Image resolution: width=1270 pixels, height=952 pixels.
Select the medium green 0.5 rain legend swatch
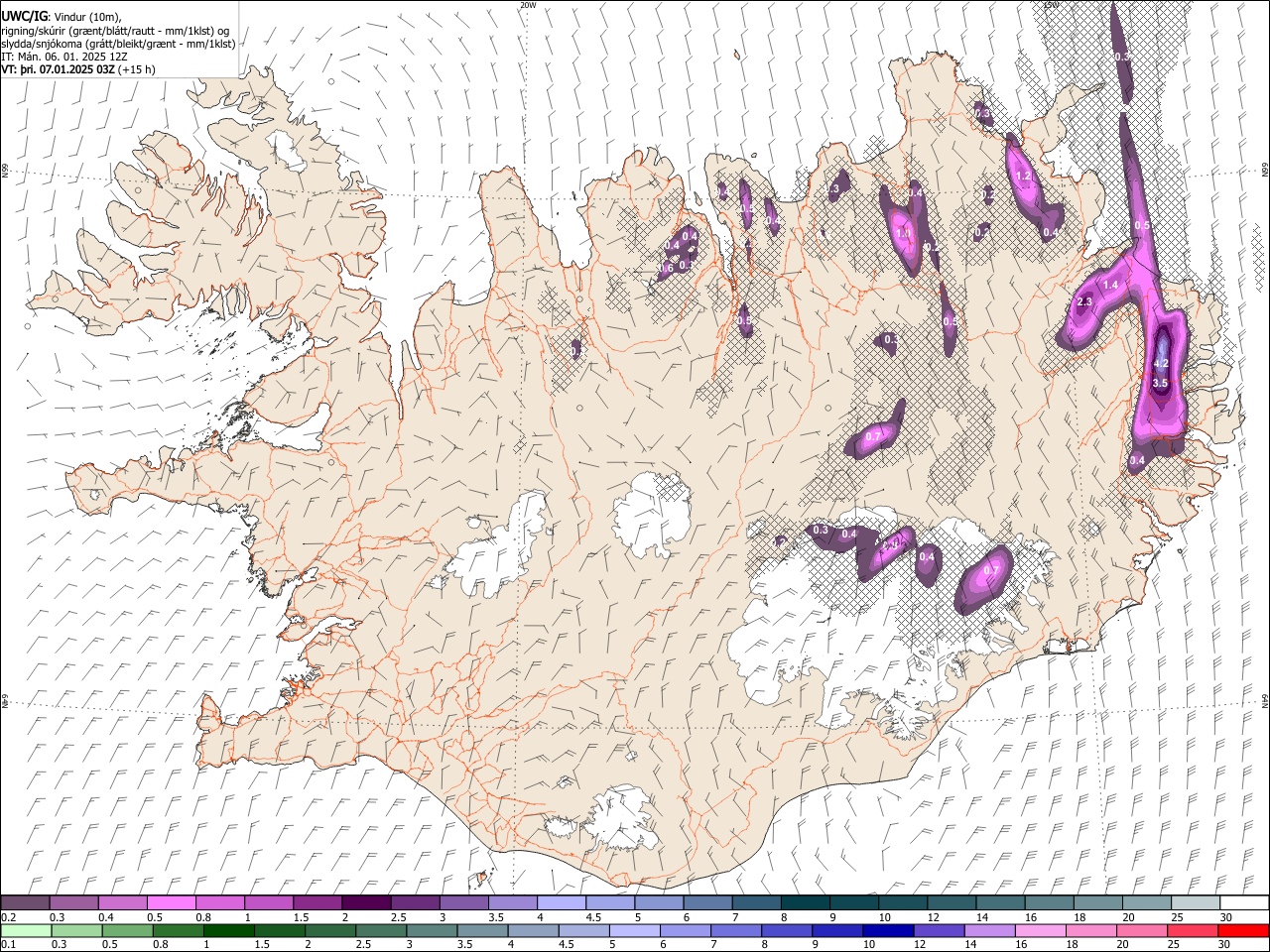pyautogui.click(x=128, y=930)
